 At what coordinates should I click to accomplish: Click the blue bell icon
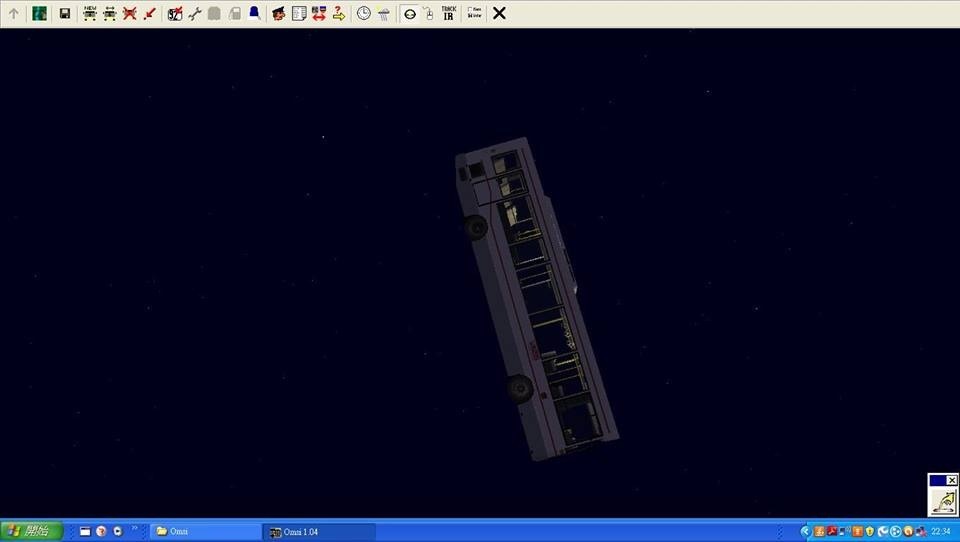coord(254,13)
